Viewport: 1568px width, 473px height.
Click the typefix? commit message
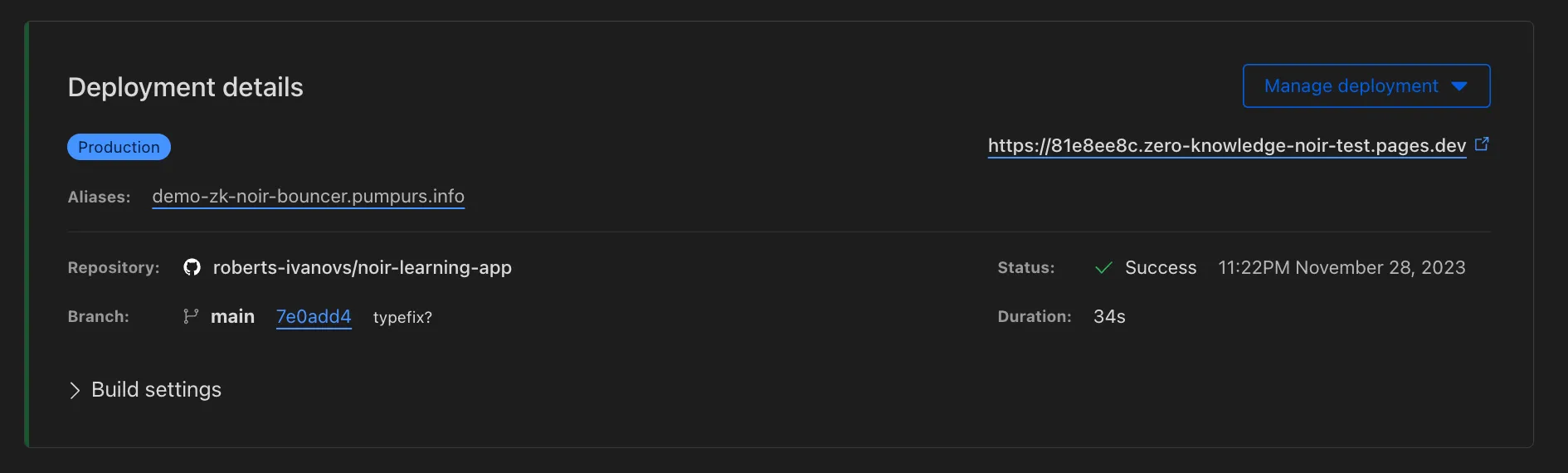point(402,317)
